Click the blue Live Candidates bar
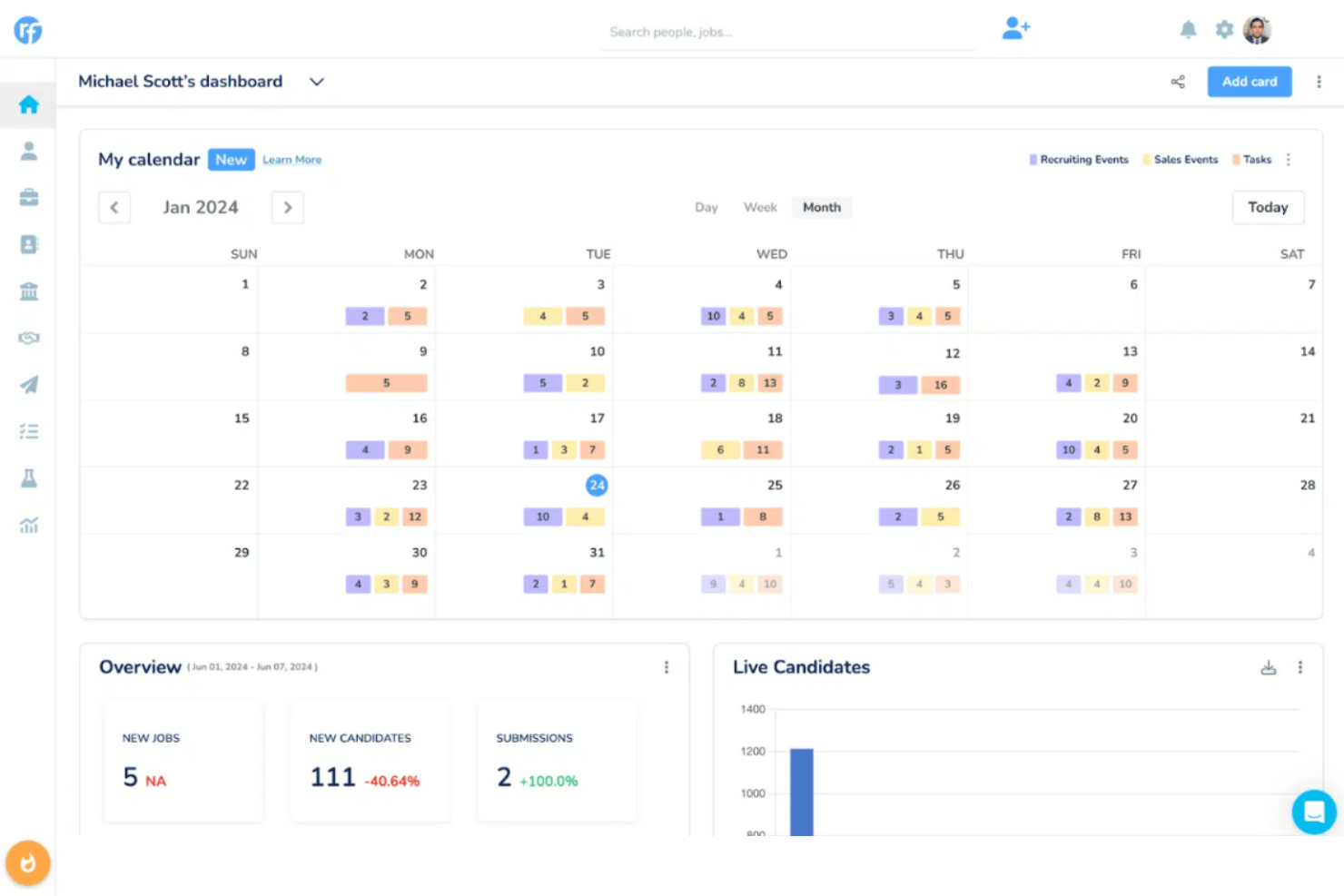1344x896 pixels. [802, 792]
